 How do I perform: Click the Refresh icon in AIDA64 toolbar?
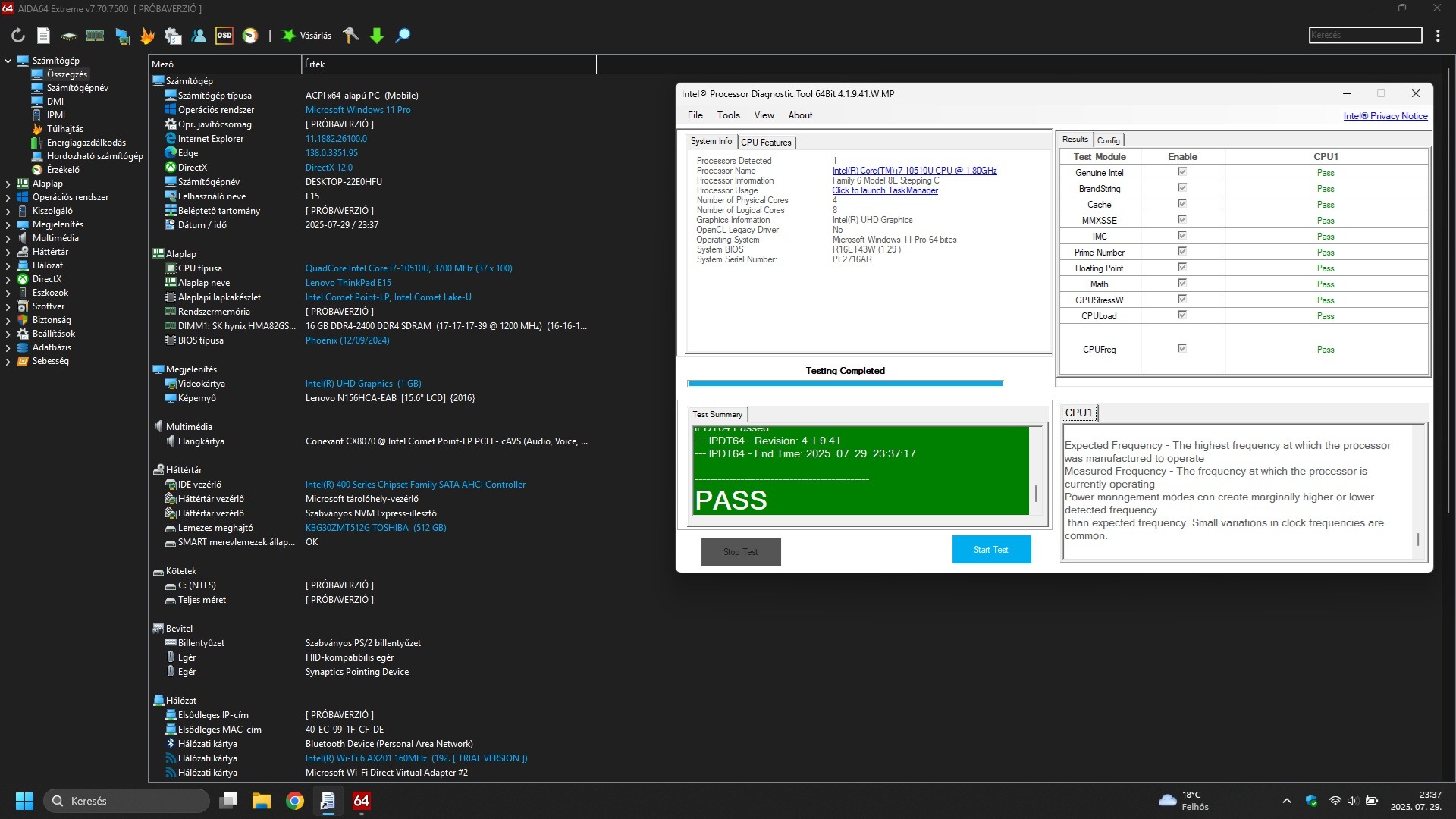(x=18, y=36)
